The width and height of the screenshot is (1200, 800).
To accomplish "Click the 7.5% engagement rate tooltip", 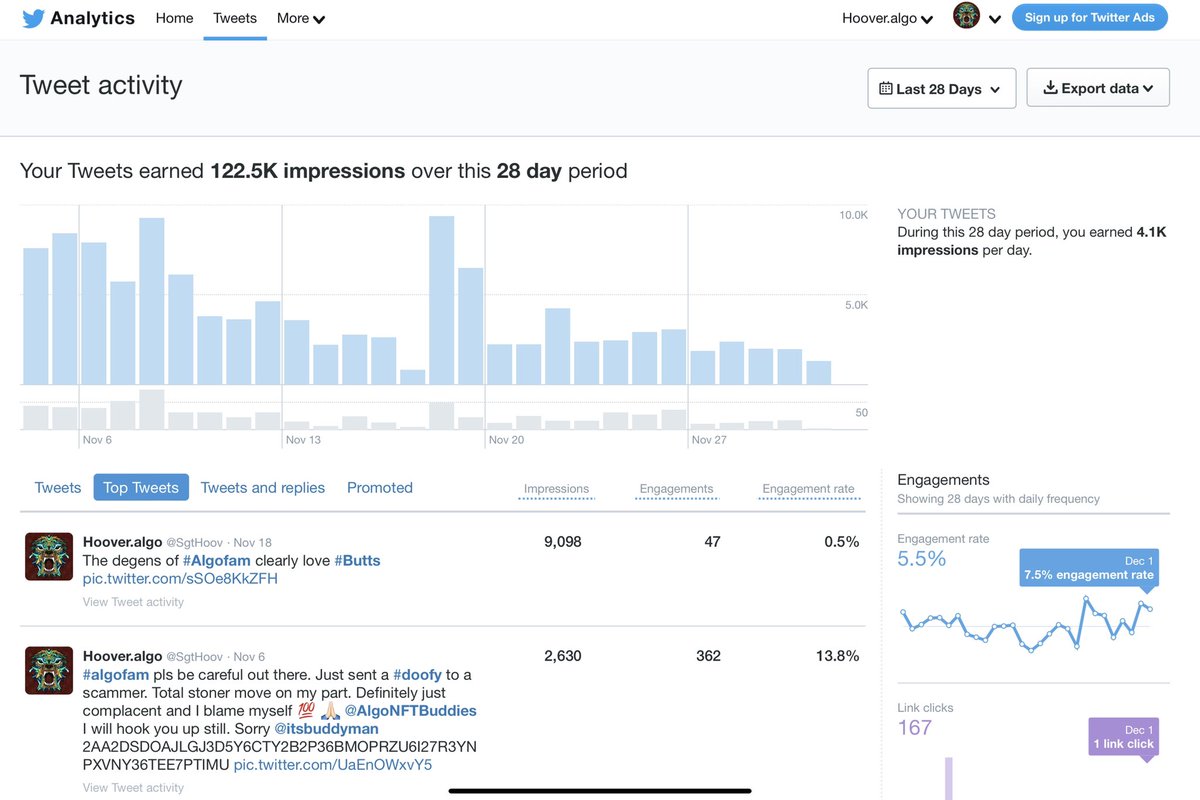I will pyautogui.click(x=1089, y=567).
